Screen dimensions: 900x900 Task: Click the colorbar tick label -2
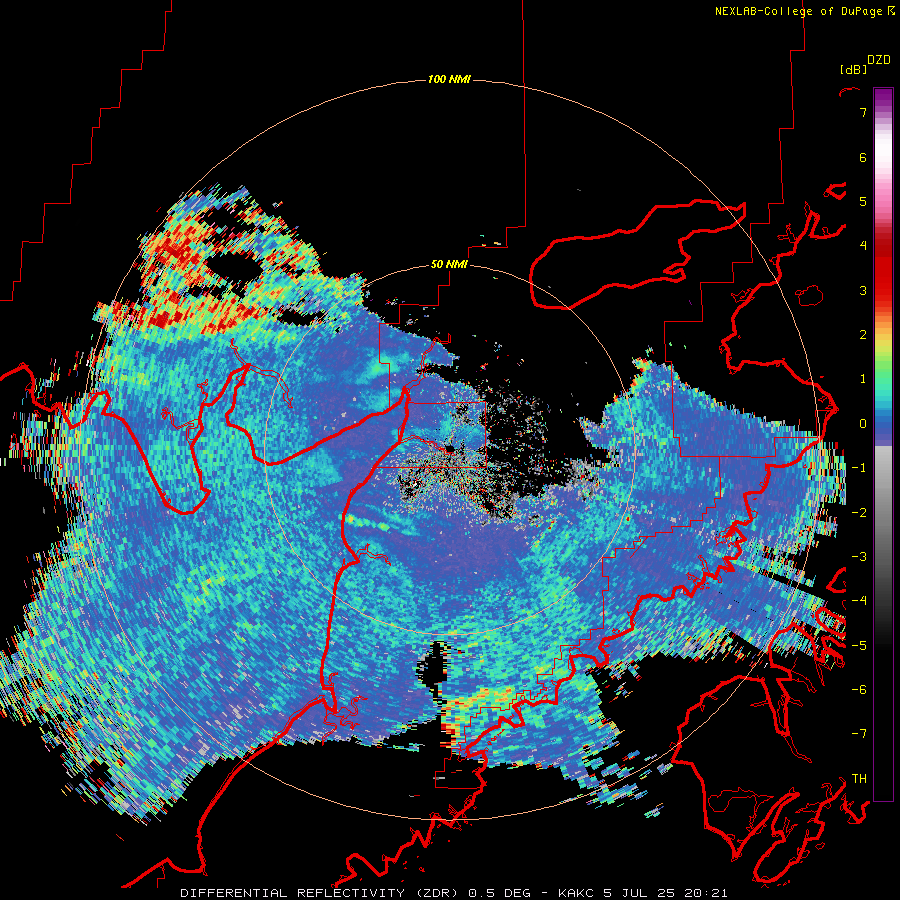pos(859,512)
